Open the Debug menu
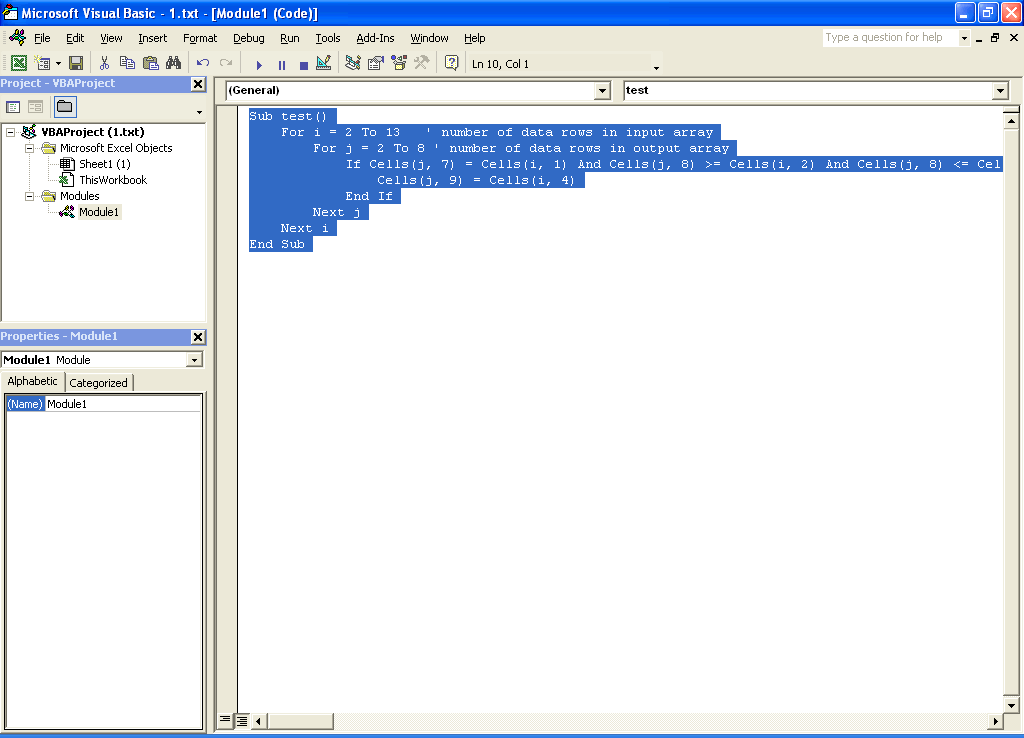 [249, 38]
